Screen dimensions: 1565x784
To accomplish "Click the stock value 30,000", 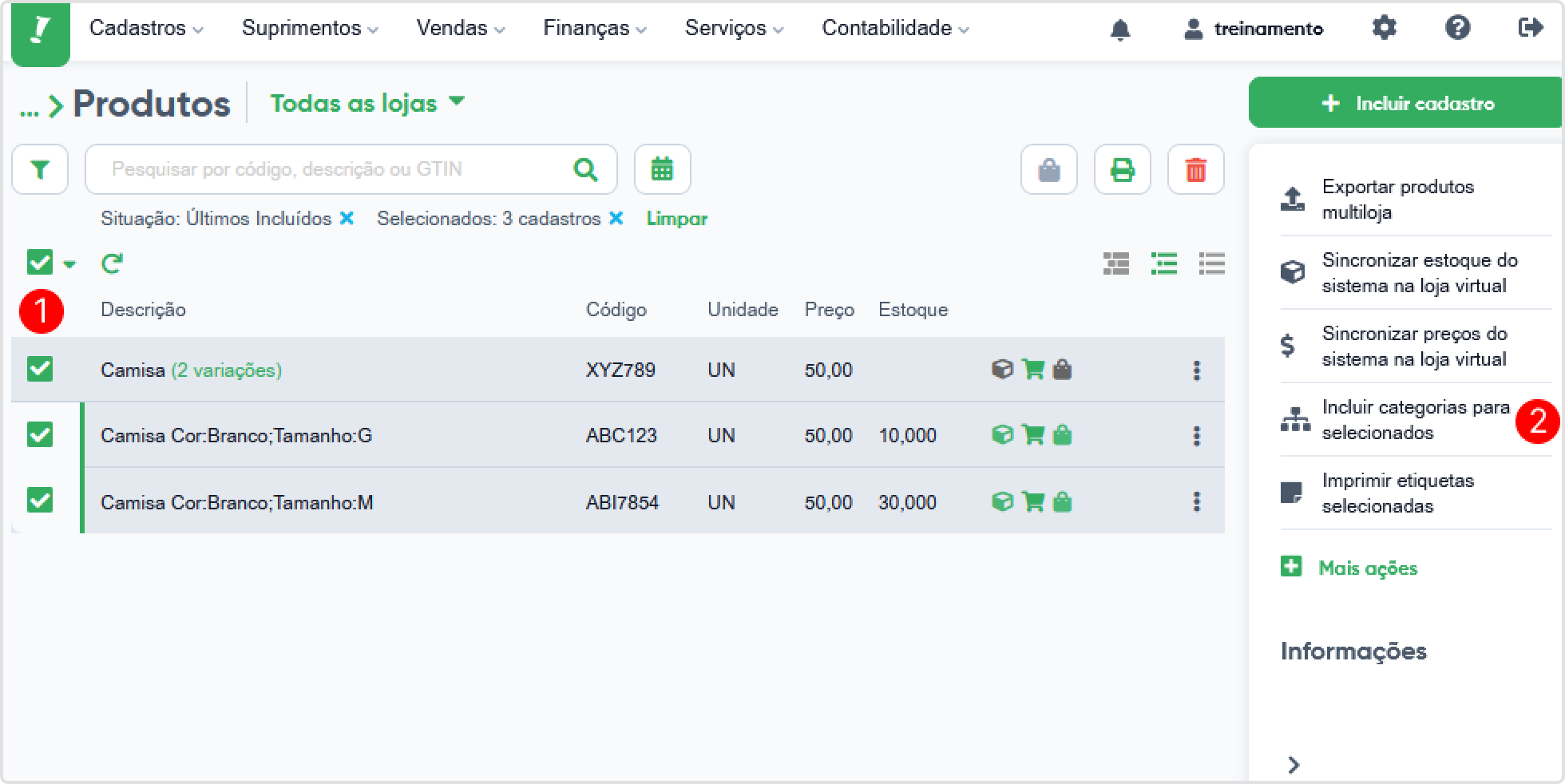I will [907, 502].
